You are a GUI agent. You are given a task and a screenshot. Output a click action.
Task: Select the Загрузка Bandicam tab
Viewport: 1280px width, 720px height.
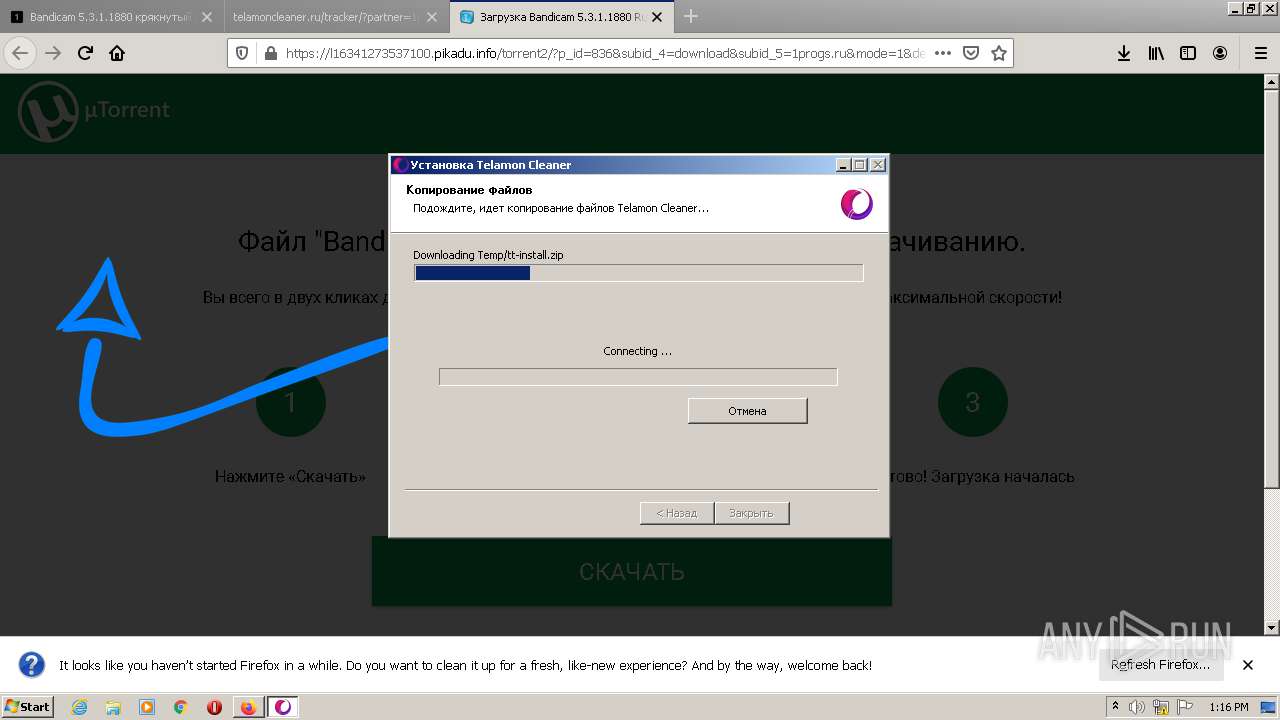click(x=561, y=17)
